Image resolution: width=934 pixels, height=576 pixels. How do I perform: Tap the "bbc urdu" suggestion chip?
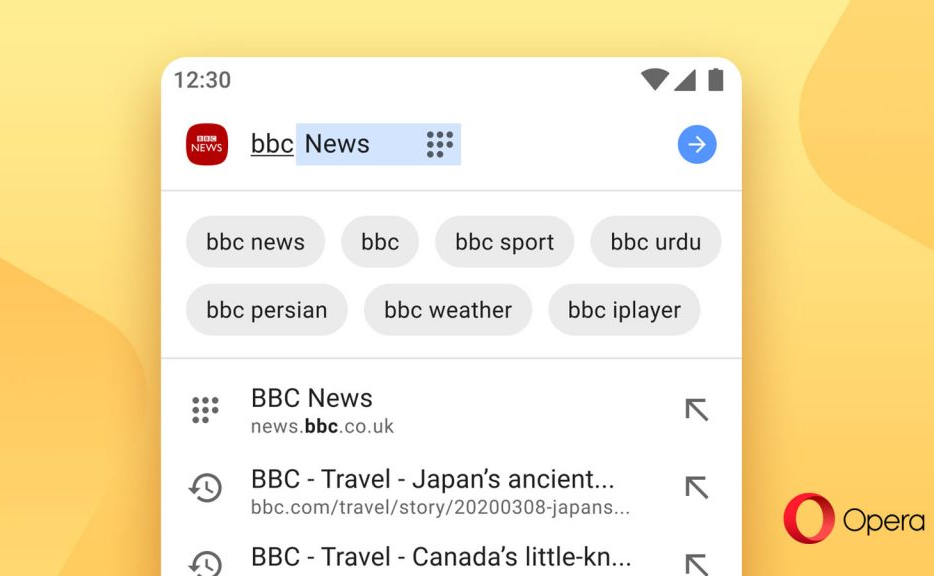(656, 242)
